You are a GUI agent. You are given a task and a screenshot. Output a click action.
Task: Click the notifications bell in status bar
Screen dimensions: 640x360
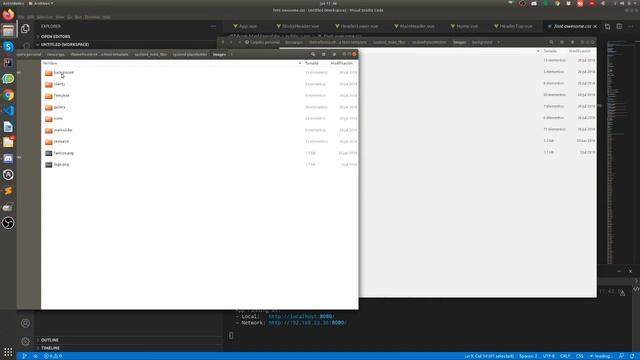tap(632, 356)
